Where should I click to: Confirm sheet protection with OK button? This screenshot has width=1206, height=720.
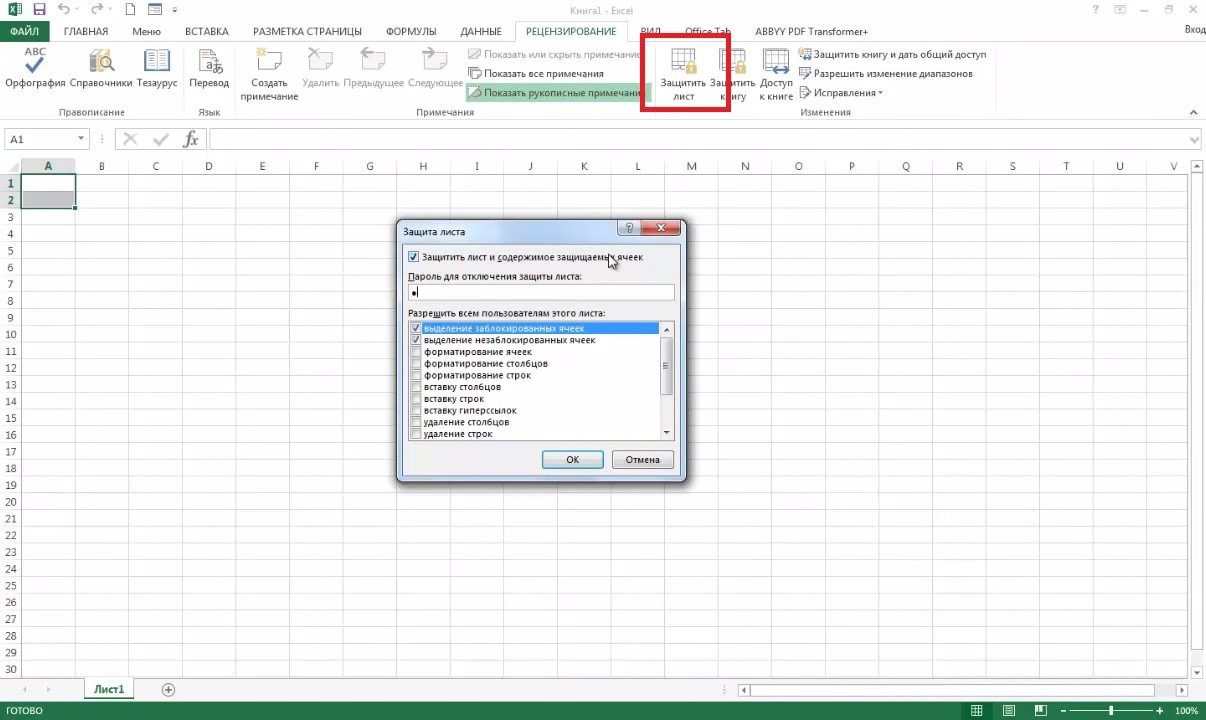click(x=572, y=459)
